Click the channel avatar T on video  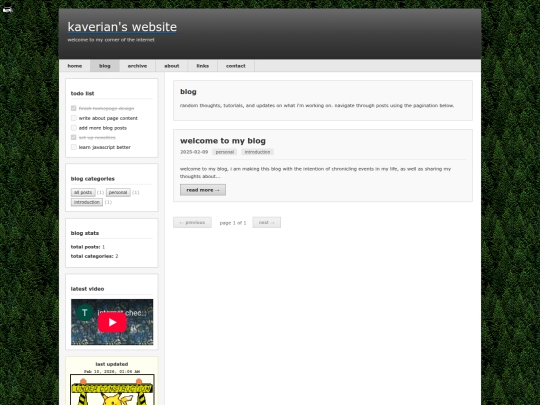click(x=85, y=313)
